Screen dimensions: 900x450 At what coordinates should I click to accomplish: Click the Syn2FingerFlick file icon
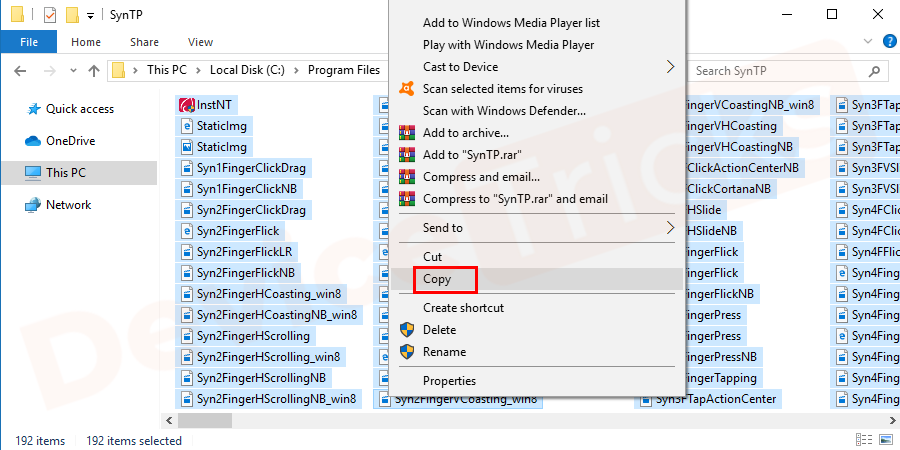(x=187, y=231)
